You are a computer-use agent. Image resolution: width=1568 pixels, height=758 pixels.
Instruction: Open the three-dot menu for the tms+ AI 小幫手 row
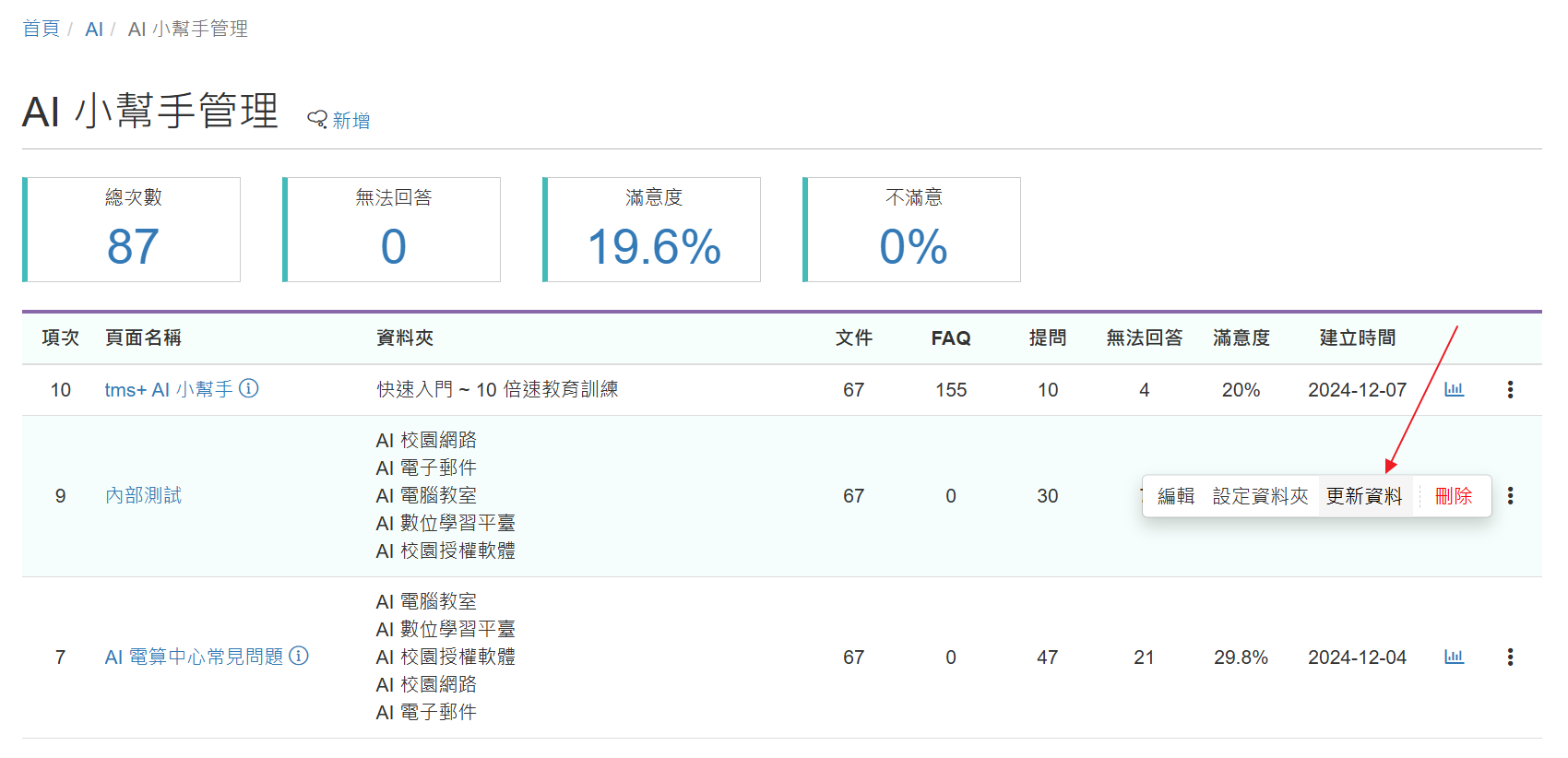tap(1510, 389)
